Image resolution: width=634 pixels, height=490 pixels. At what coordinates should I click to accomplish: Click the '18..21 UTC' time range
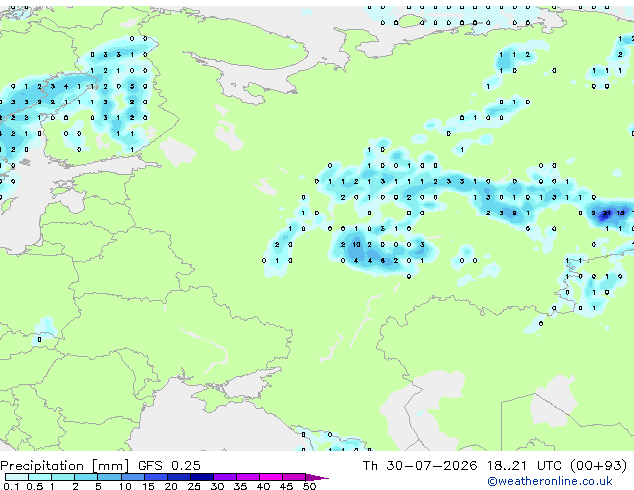tap(524, 466)
